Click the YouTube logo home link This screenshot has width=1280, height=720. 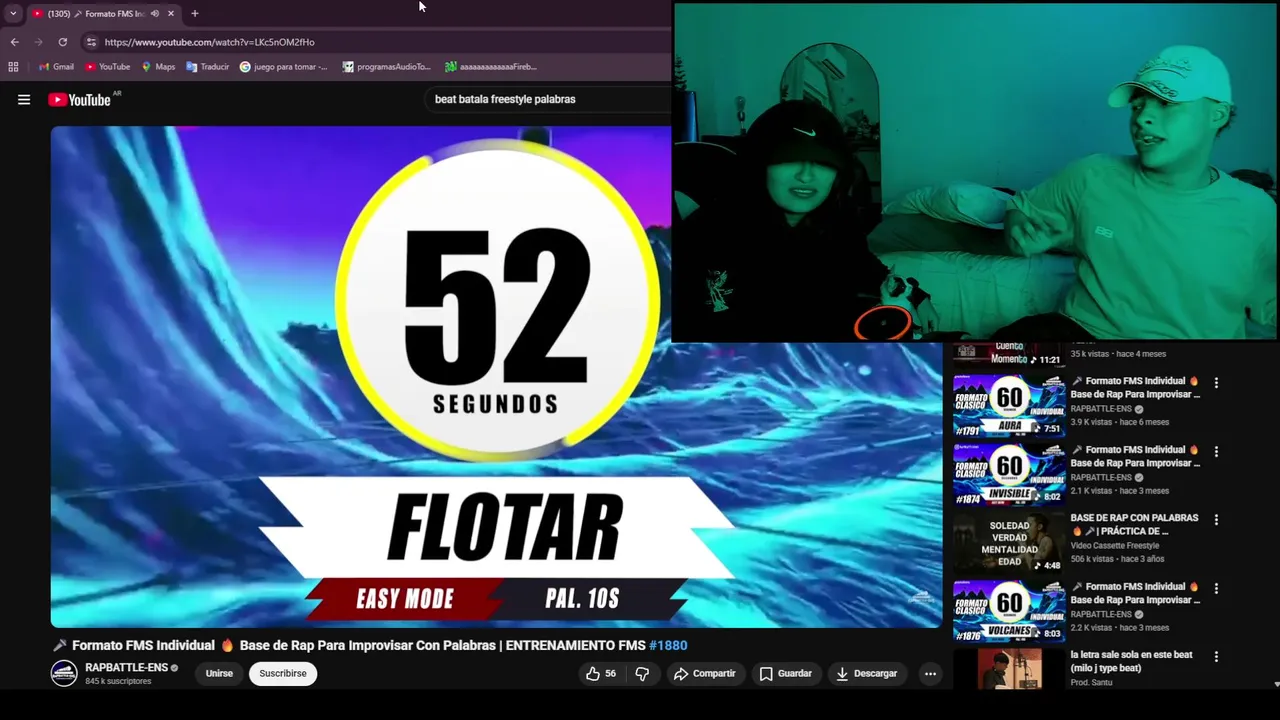(79, 99)
